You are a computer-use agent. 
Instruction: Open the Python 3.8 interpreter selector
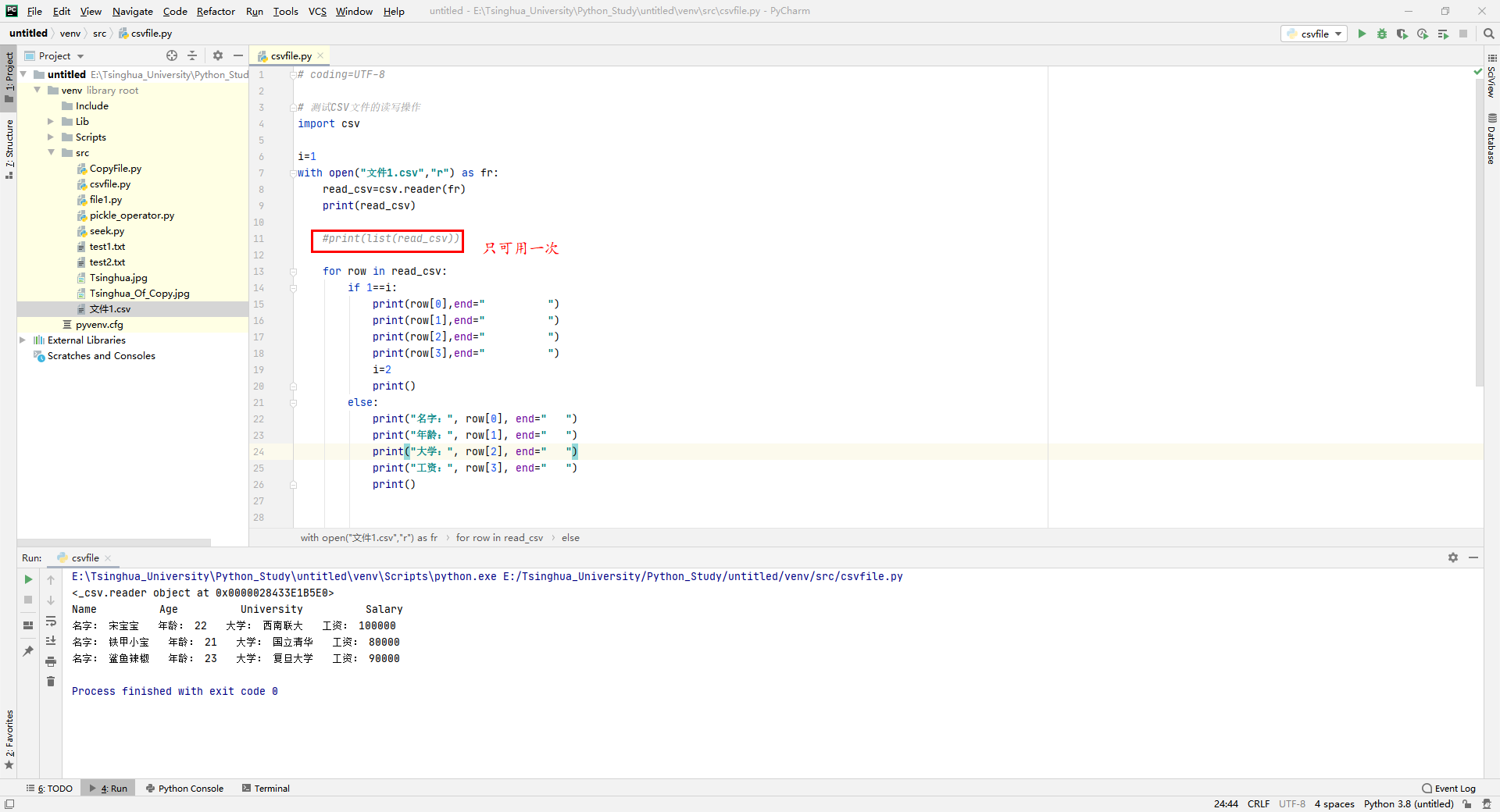click(1409, 803)
